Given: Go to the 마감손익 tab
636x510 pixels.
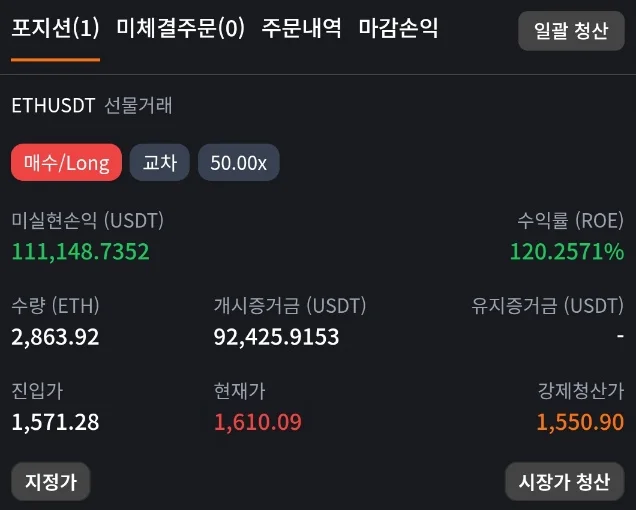Looking at the screenshot, I should click(x=398, y=29).
